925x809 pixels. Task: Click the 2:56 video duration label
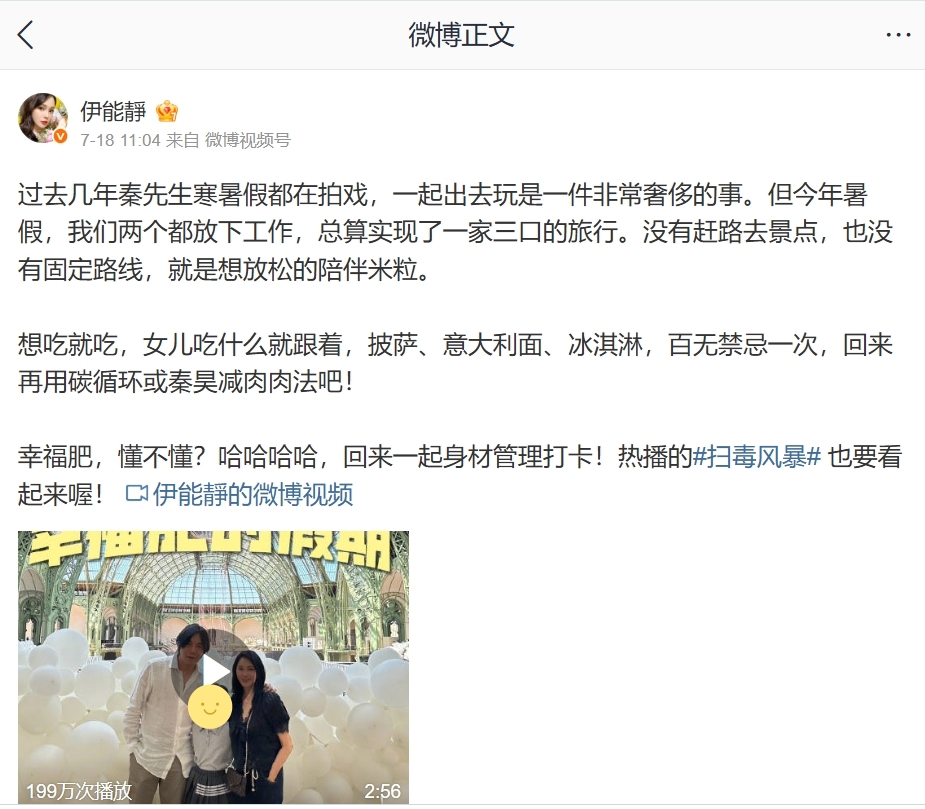[382, 791]
